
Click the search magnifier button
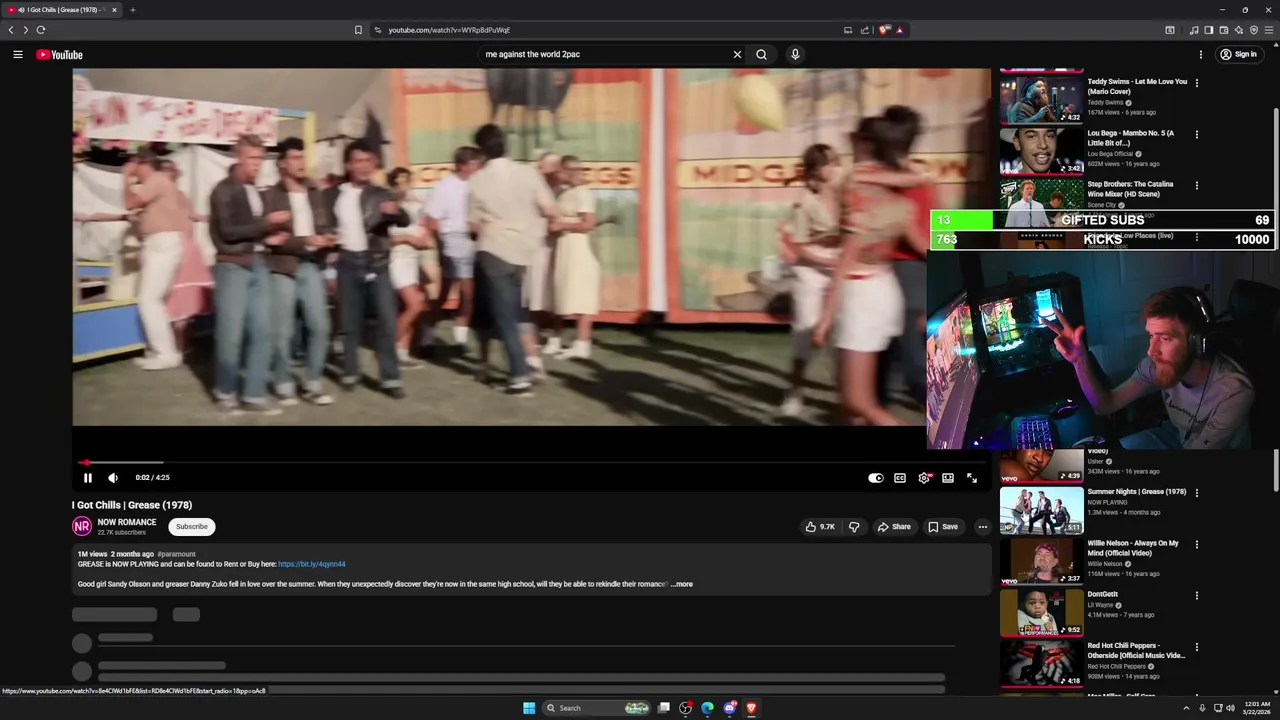click(x=761, y=55)
